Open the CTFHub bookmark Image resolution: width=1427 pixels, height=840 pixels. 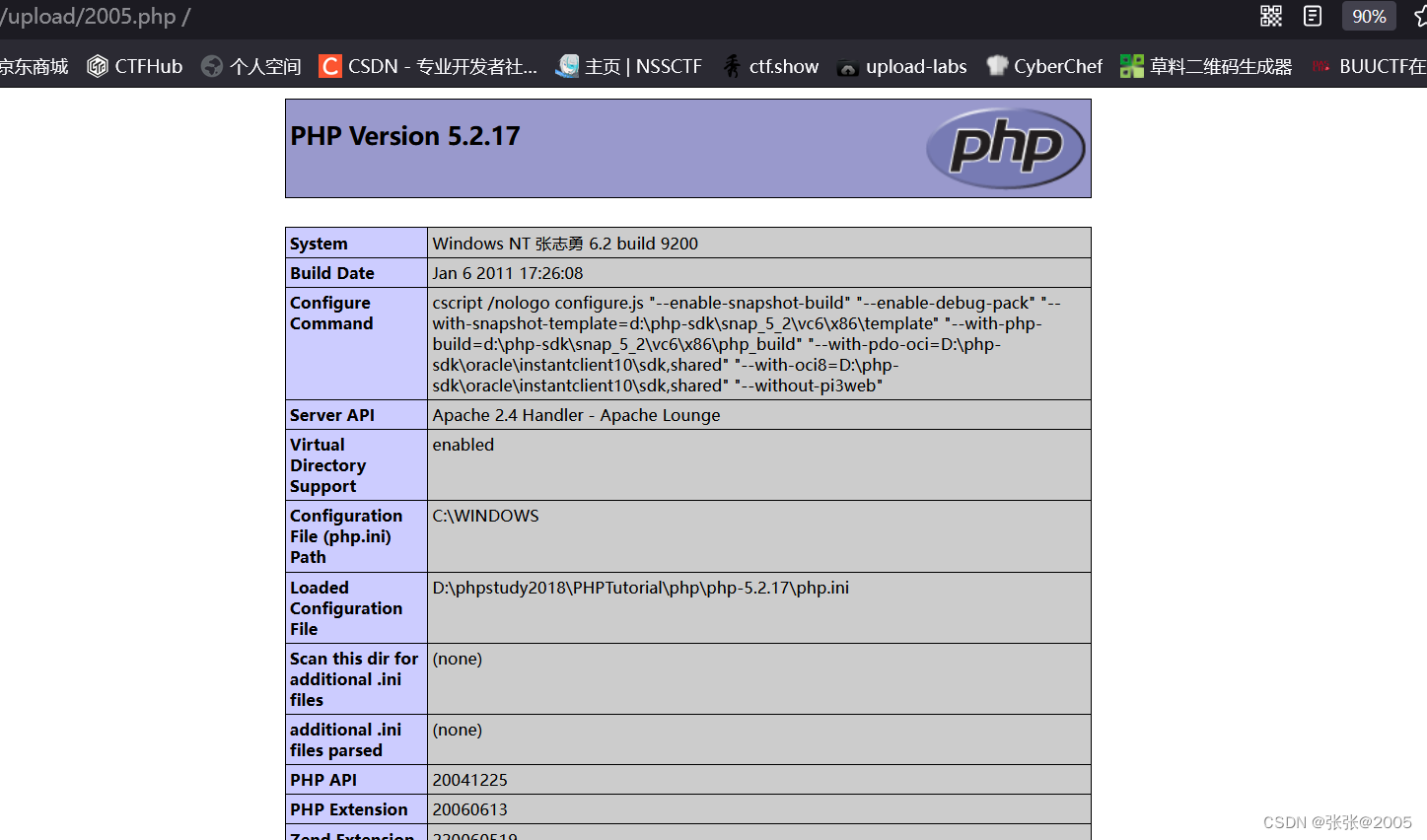pyautogui.click(x=135, y=66)
